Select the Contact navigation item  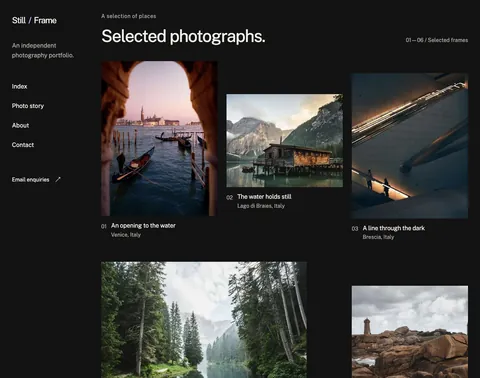click(x=23, y=145)
